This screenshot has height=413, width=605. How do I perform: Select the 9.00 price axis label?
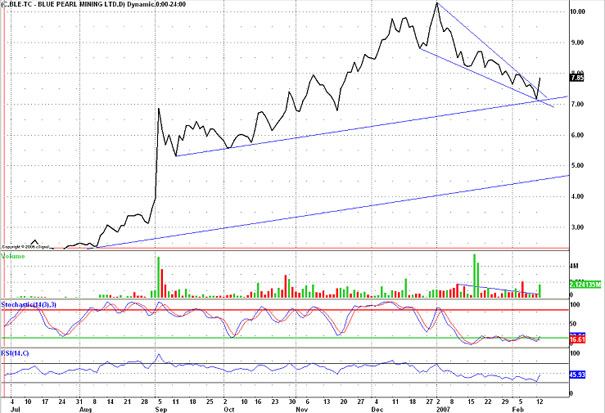pyautogui.click(x=578, y=42)
